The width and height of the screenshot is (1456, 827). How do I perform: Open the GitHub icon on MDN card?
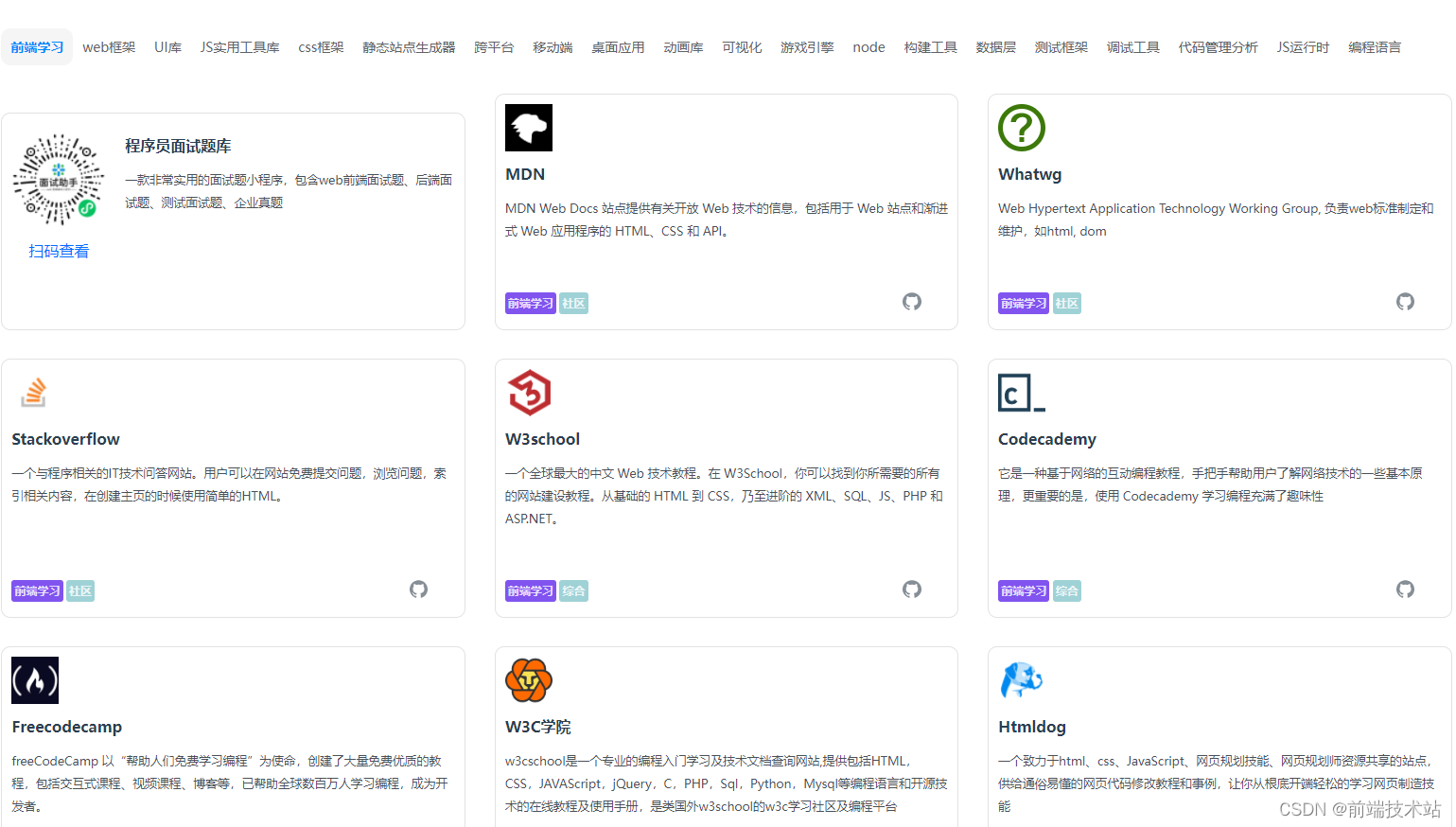[x=912, y=302]
